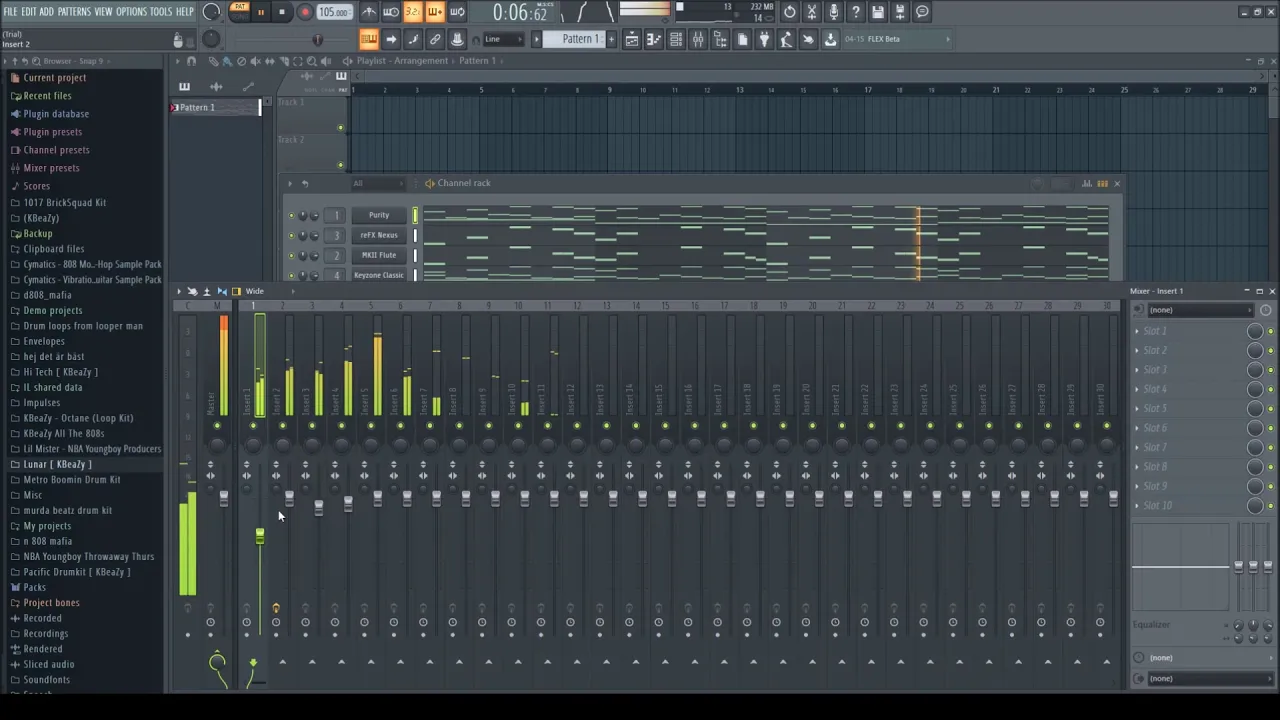The width and height of the screenshot is (1280, 720).
Task: Click the undo history icon
Action: pyautogui.click(x=790, y=12)
